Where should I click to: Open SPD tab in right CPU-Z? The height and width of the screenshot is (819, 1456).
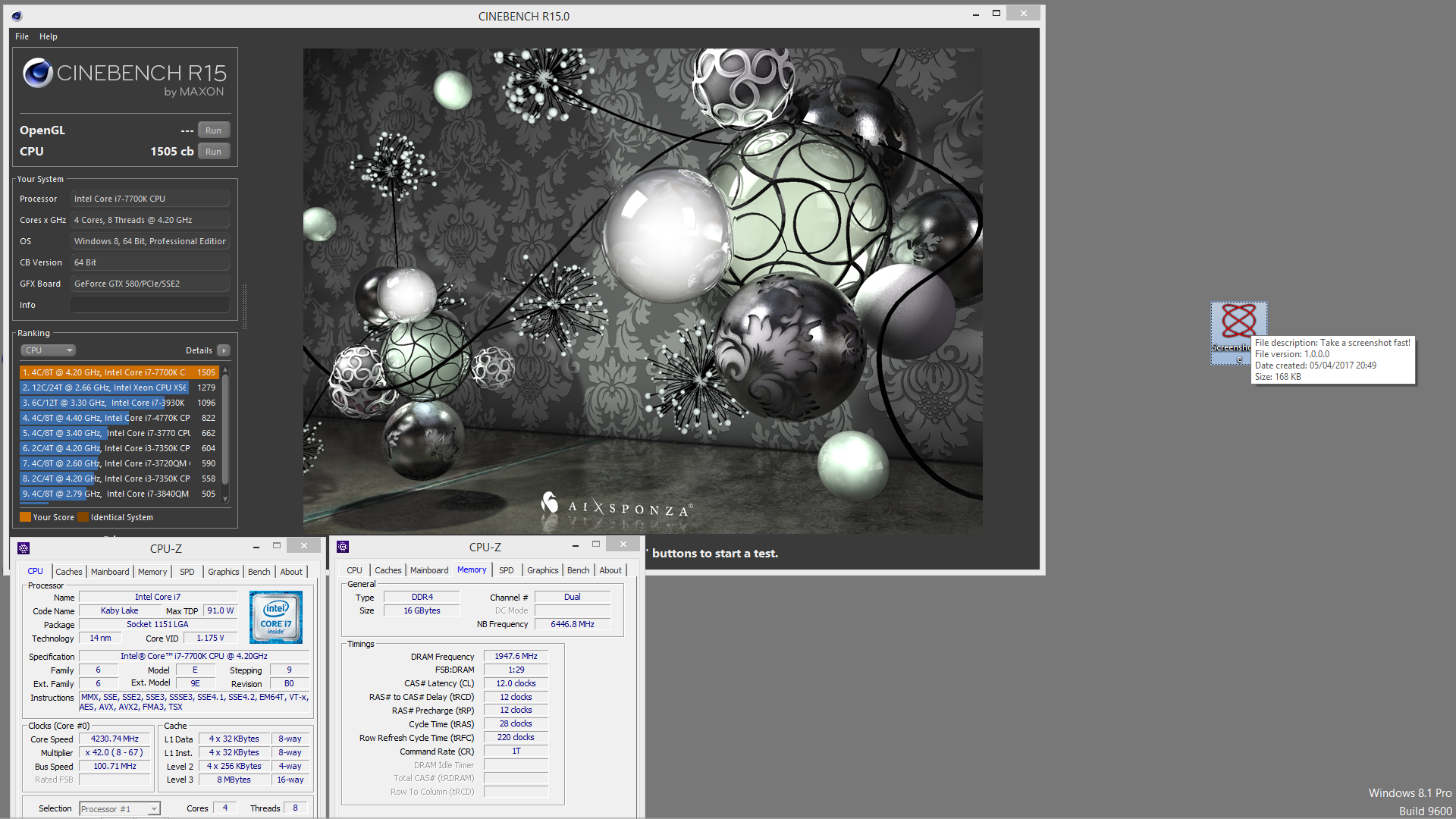tap(507, 570)
